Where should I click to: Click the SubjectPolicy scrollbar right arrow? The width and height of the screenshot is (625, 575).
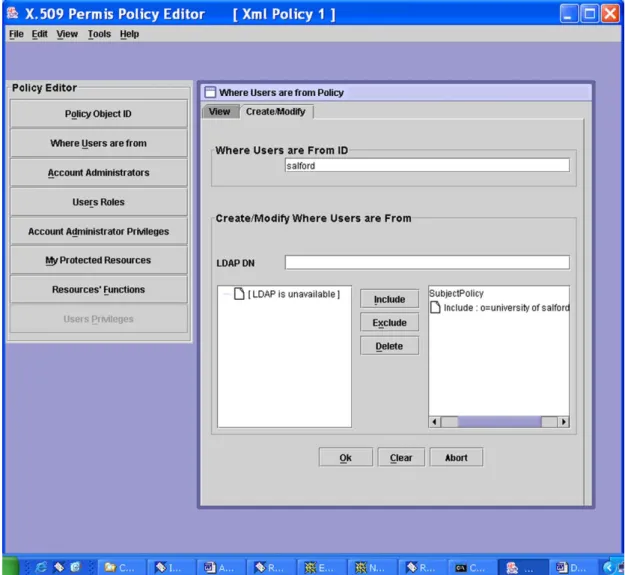coord(563,422)
